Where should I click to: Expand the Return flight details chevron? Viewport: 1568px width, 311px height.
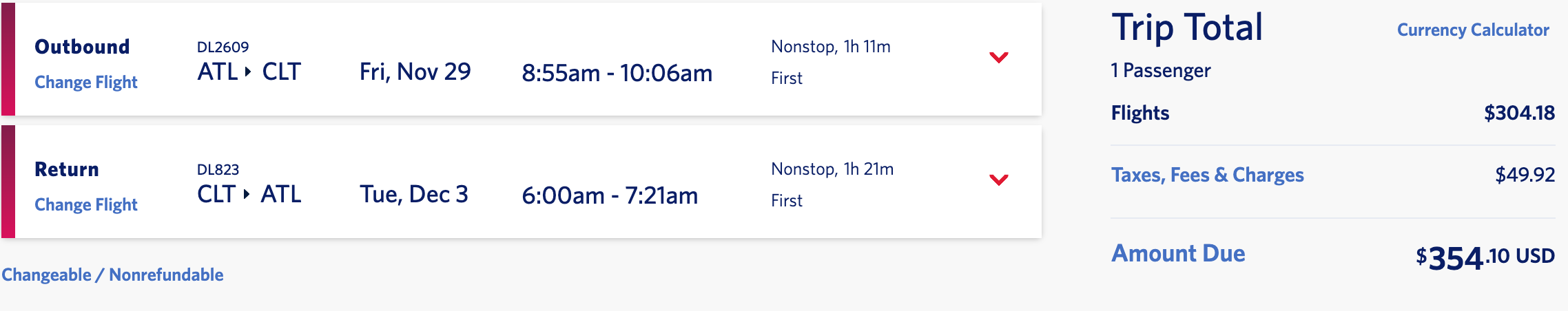998,180
